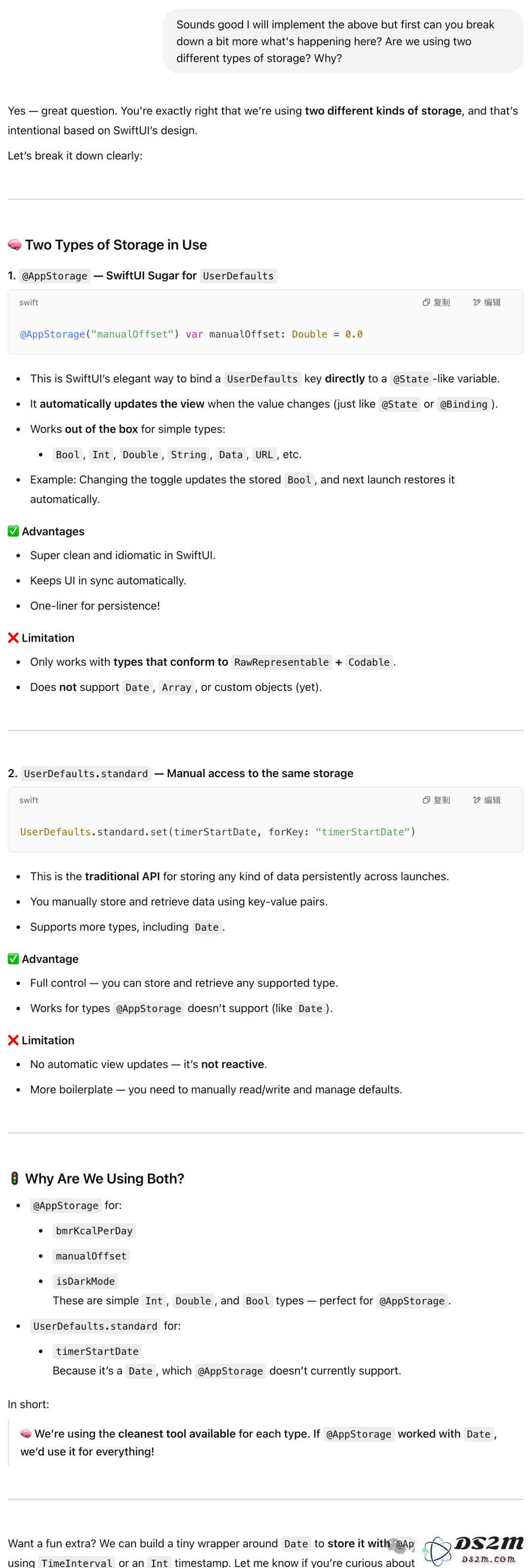Click the RawRepresentable inline code chip
Viewport: 532px width, 1568px height.
coord(281,662)
